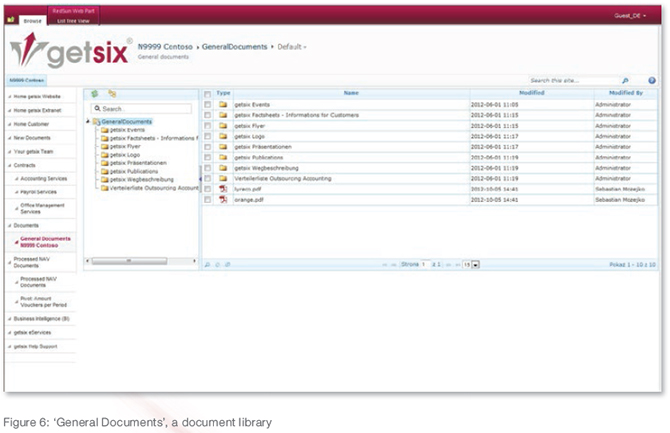Open getsix eServices navigation link
Image resolution: width=670 pixels, height=433 pixels.
click(x=32, y=333)
